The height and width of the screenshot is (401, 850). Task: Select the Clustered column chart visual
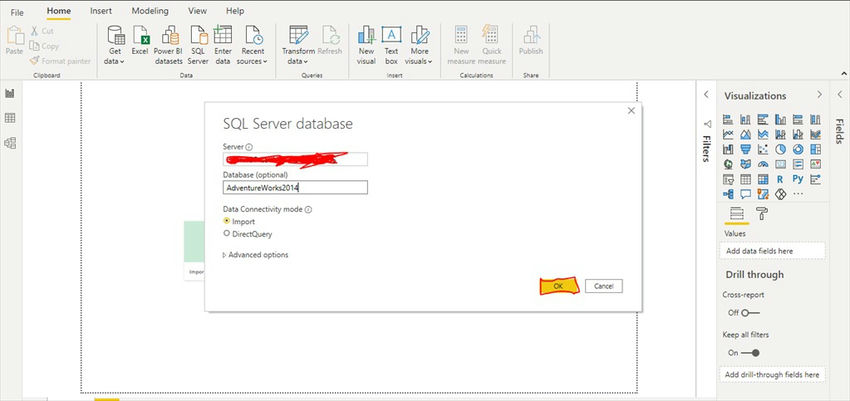(781, 119)
